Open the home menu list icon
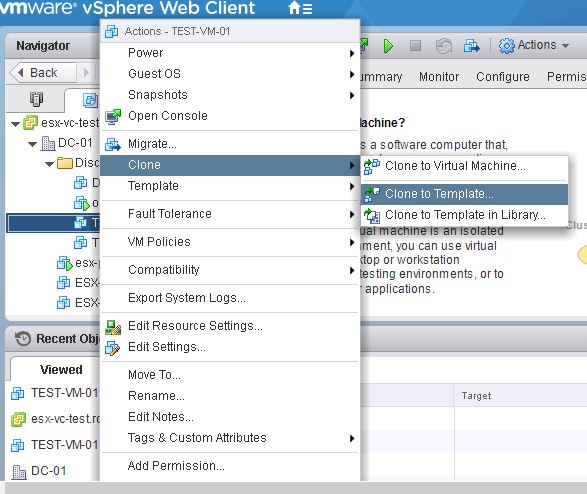Screen dimensions: 587x494 (x=307, y=9)
